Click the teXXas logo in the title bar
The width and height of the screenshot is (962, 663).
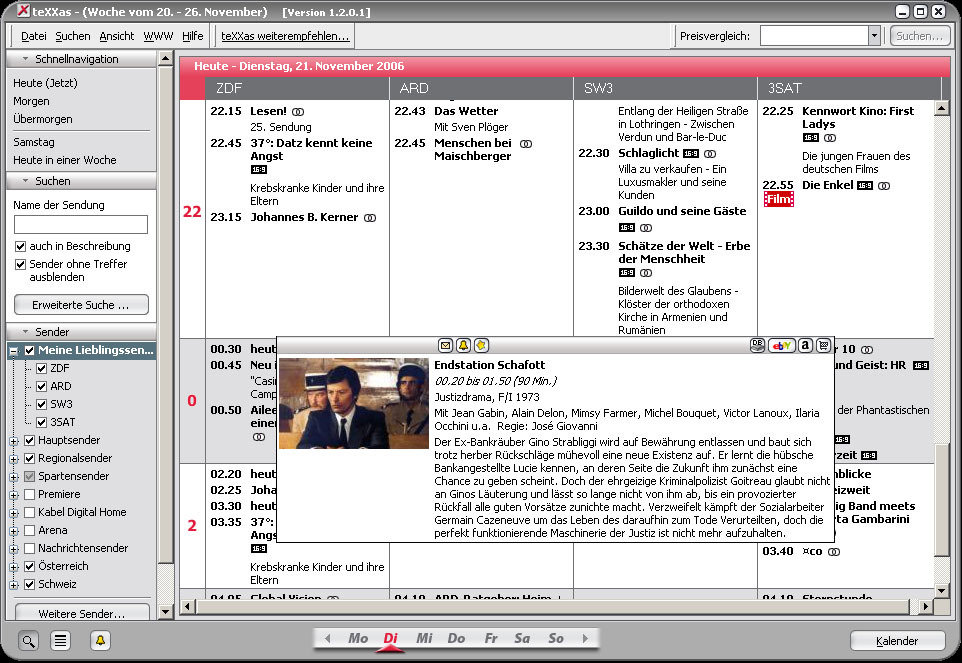tap(23, 10)
